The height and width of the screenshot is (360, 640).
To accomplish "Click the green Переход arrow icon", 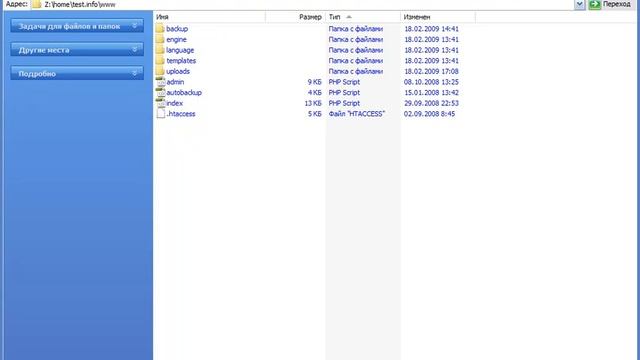I will 595,4.
